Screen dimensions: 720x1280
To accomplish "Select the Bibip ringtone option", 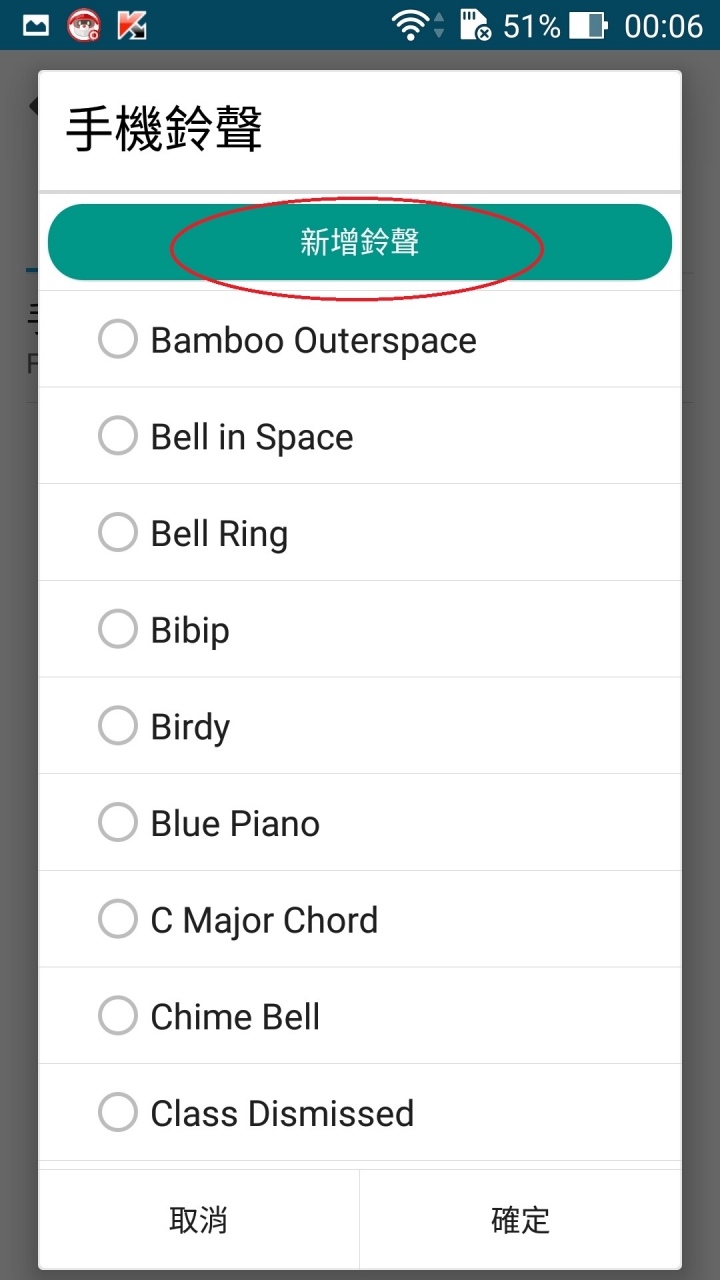I will click(360, 630).
